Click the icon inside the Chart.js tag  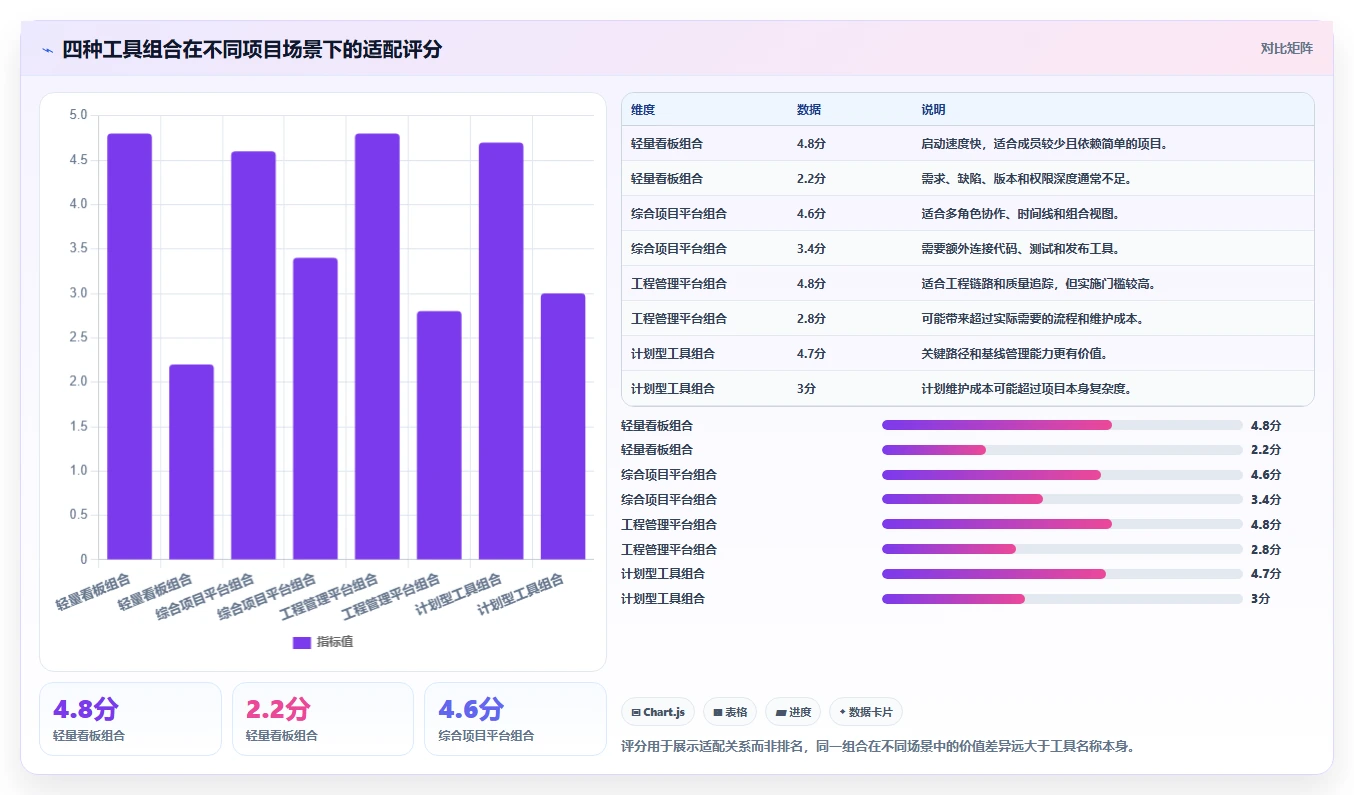coord(636,713)
